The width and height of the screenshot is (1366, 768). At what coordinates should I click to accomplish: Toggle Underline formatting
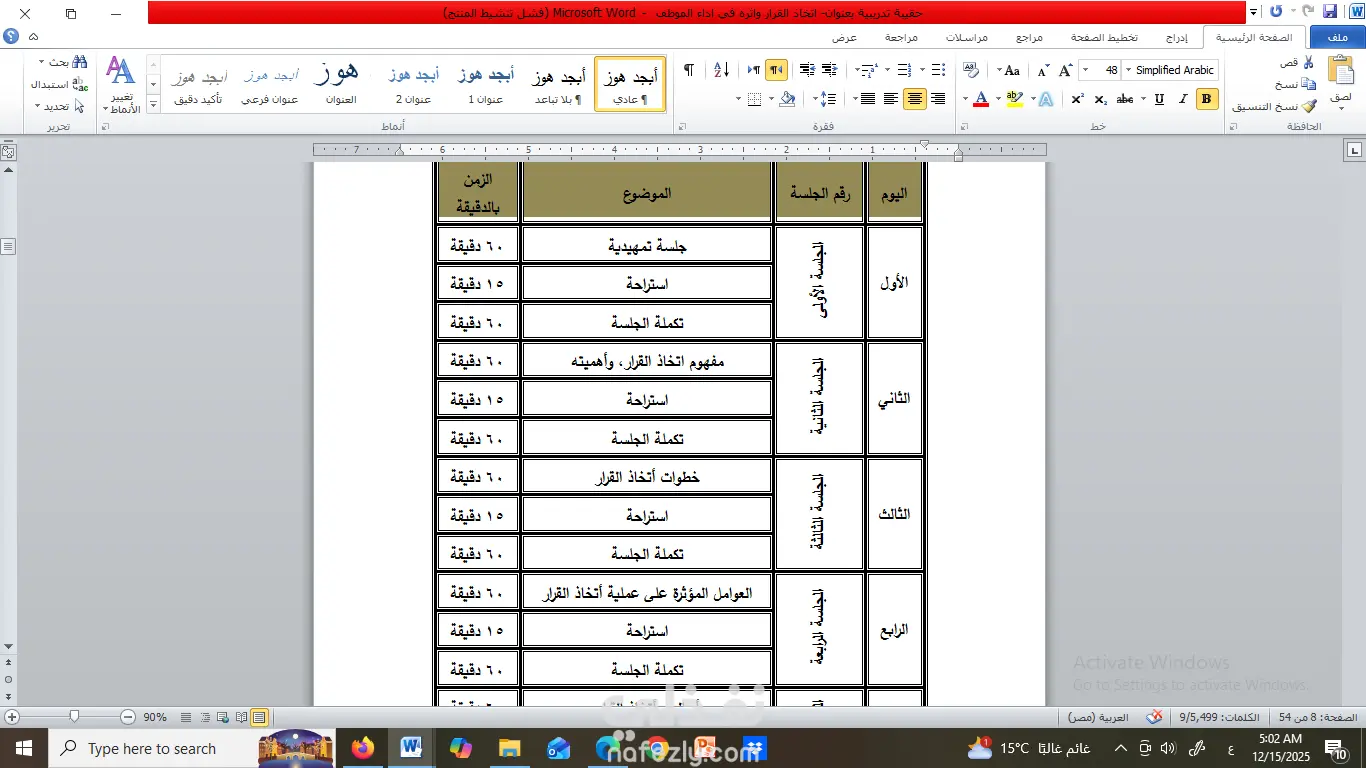[x=1159, y=99]
